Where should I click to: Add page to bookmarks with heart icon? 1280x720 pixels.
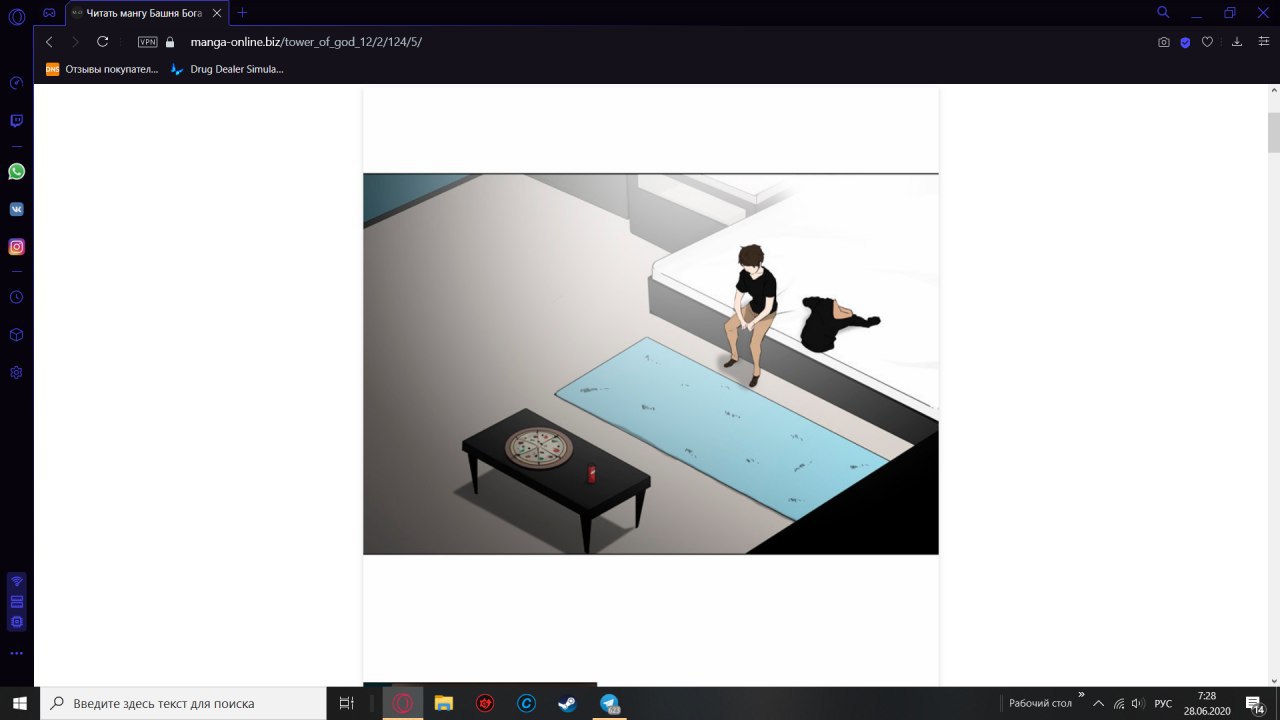1207,42
